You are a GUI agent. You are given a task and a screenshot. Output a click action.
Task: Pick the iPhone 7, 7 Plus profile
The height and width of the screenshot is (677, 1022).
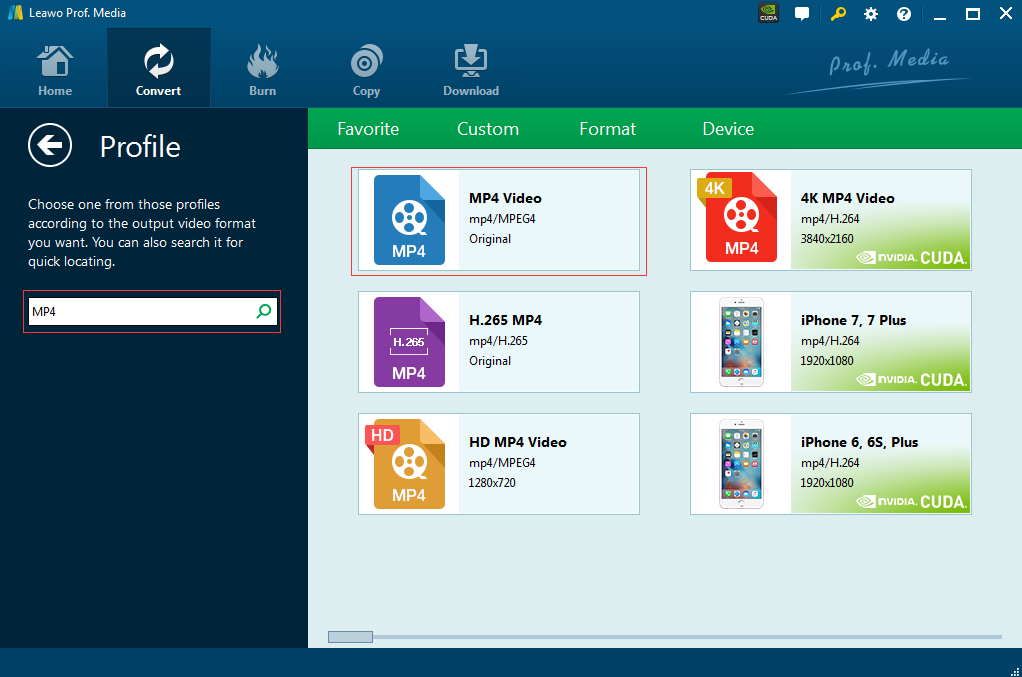[830, 342]
